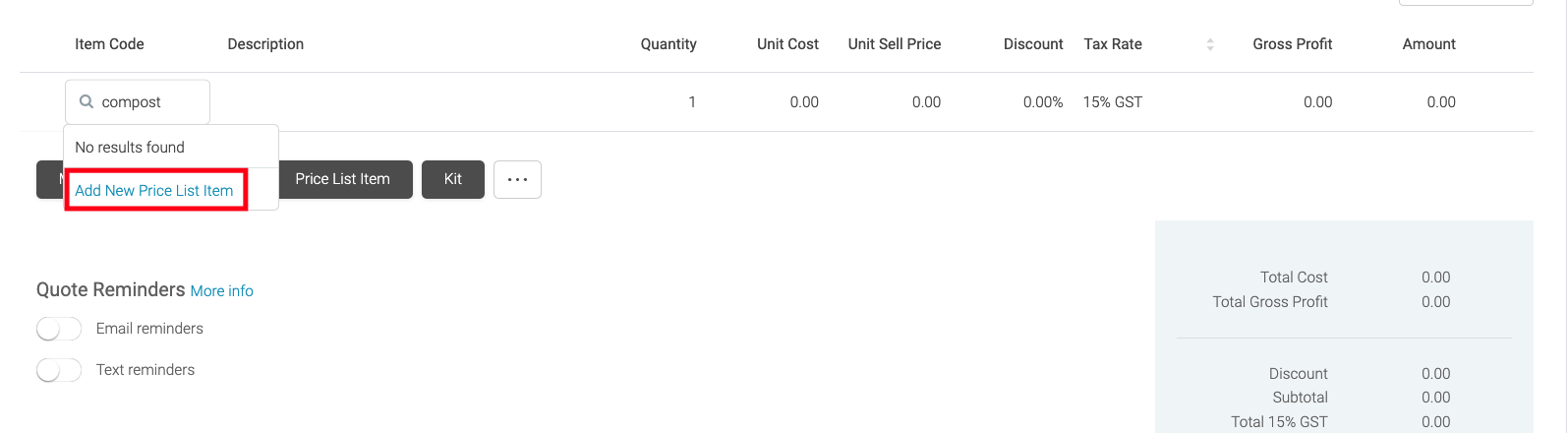Click the Gross Profit column header
Screen dimensions: 1568x433
[x=1292, y=44]
